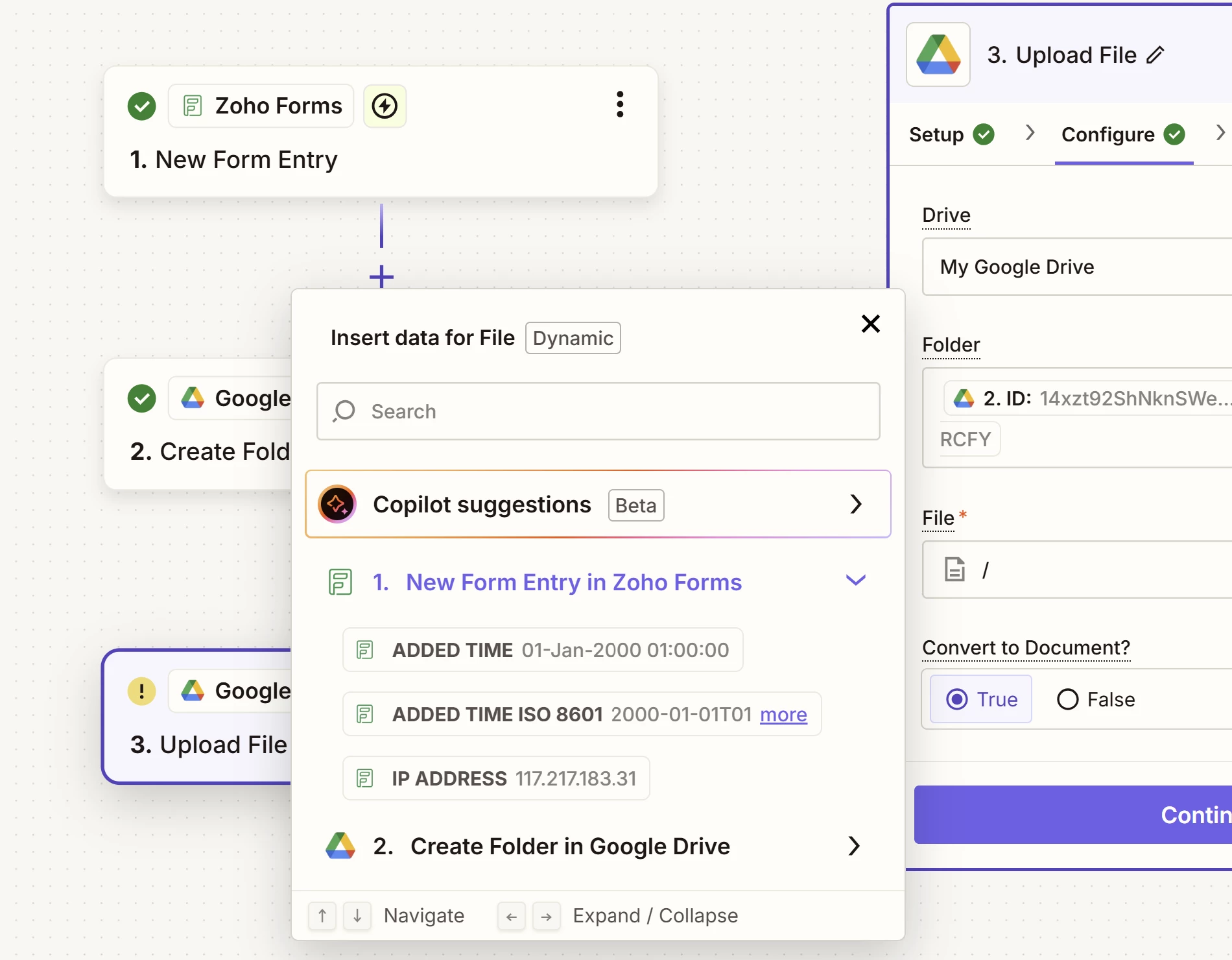
Task: Click the Copilot suggestions sparkle icon
Action: pos(337,504)
